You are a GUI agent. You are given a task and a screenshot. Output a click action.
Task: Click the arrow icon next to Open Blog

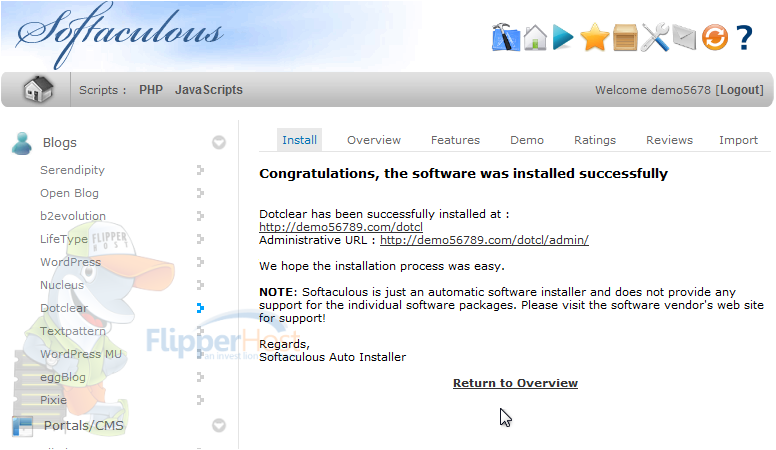[x=200, y=193]
